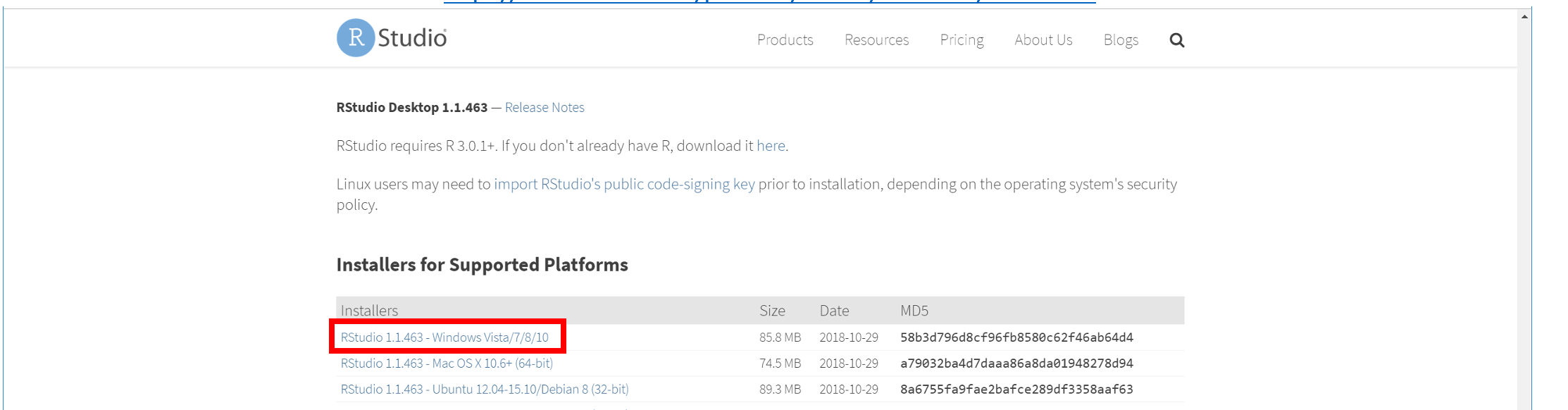The width and height of the screenshot is (1568, 410).
Task: Open the Resources menu
Action: coord(876,40)
